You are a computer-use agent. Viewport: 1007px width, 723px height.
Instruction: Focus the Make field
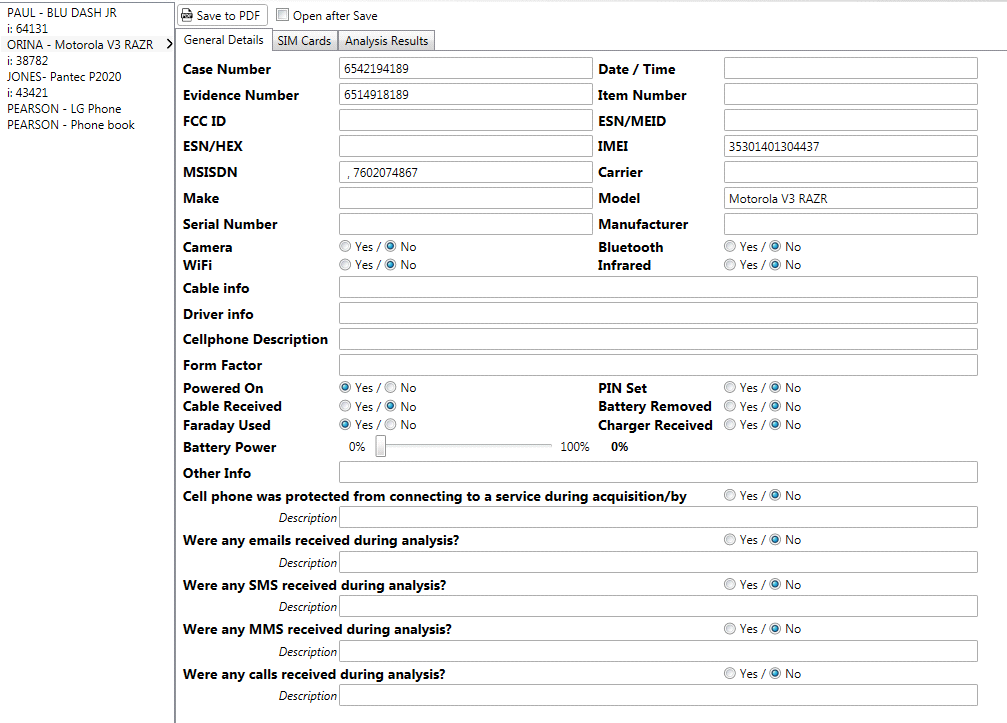coord(466,198)
